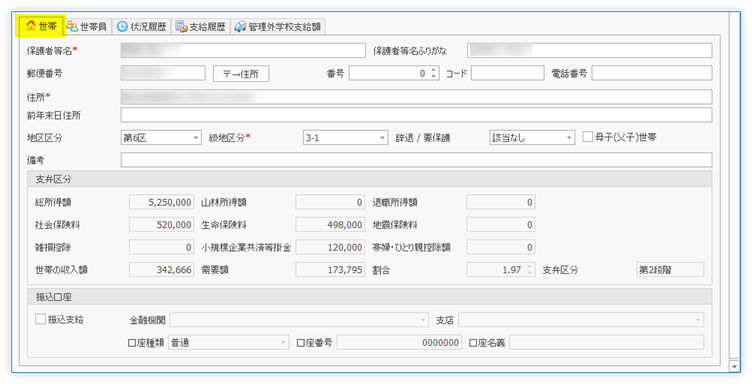
Task: Select the 社会保険料 value 520,000
Action: coord(161,225)
